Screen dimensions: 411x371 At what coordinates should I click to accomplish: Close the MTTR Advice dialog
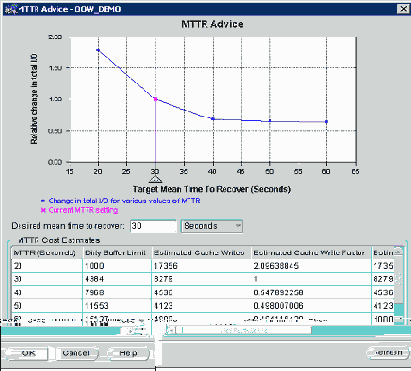click(403, 9)
